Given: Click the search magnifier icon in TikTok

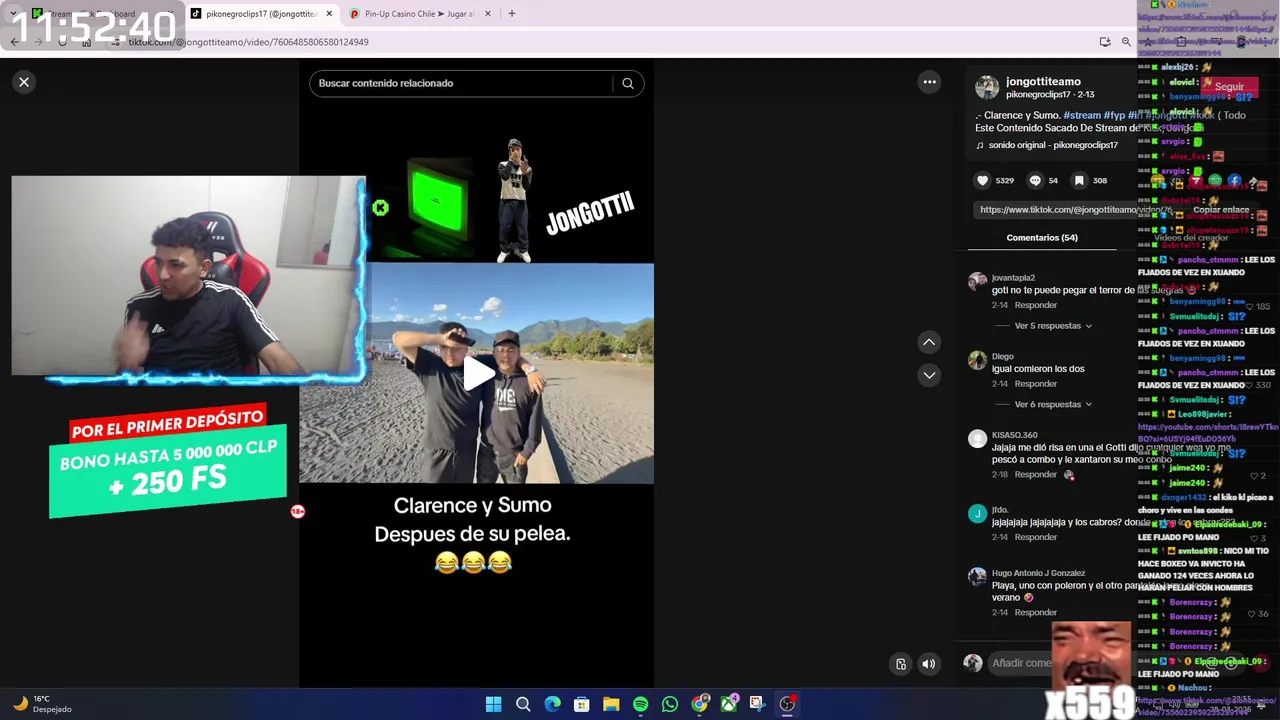Looking at the screenshot, I should point(628,83).
